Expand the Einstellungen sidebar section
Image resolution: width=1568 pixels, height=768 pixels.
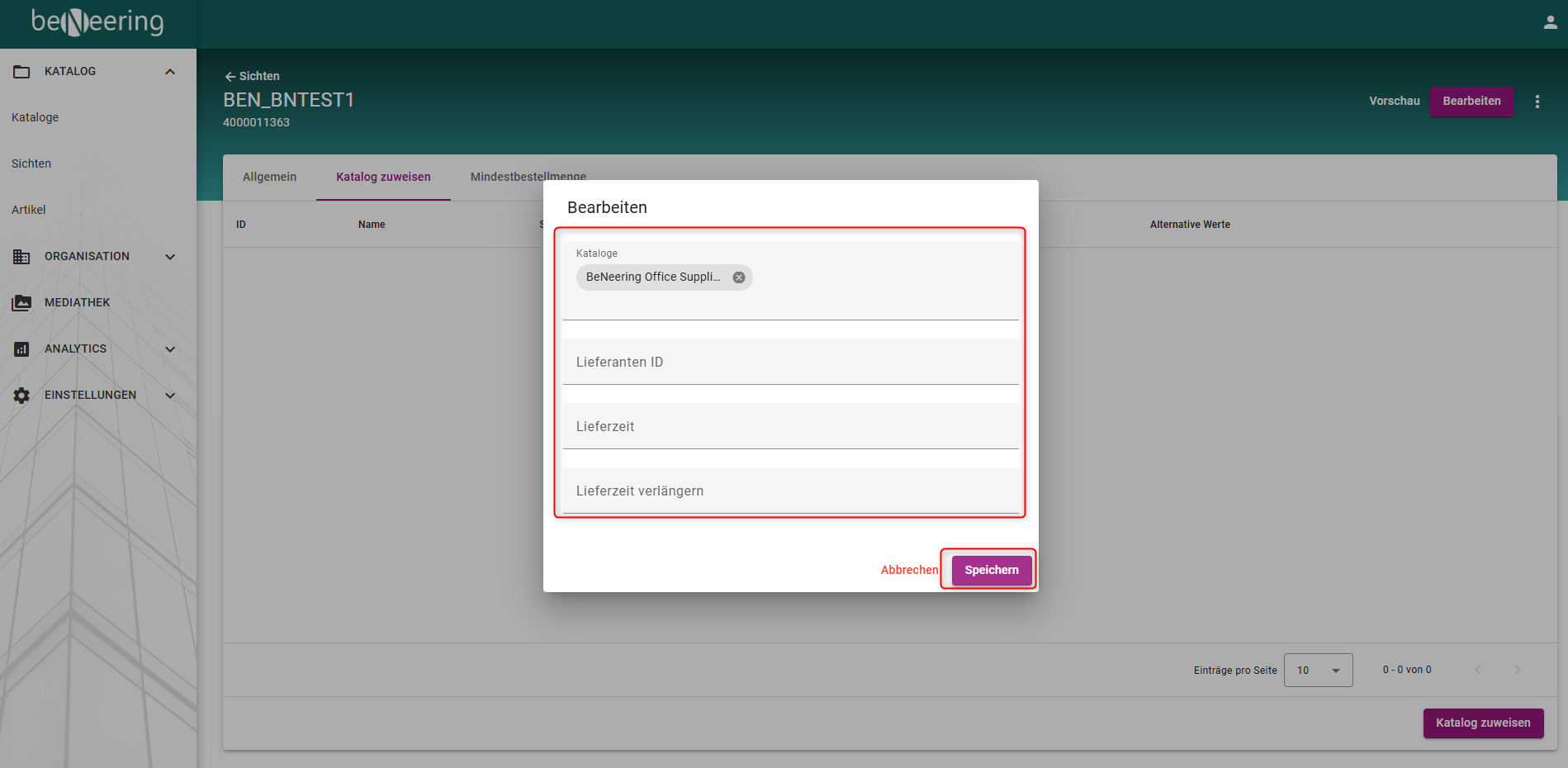pyautogui.click(x=170, y=396)
